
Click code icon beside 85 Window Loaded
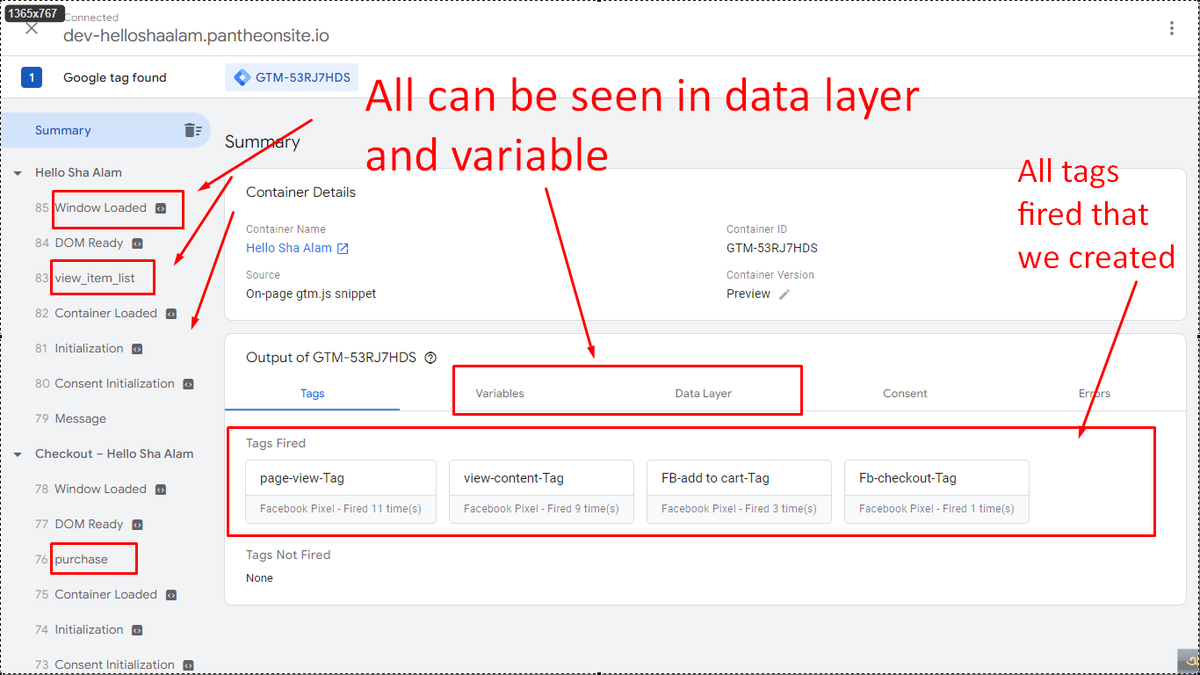coord(160,208)
